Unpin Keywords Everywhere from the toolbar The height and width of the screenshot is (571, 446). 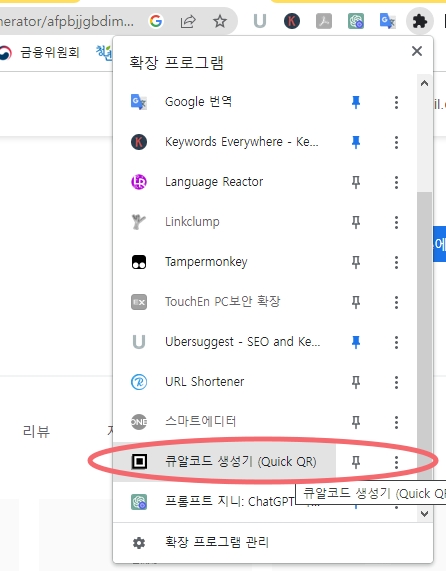(356, 142)
